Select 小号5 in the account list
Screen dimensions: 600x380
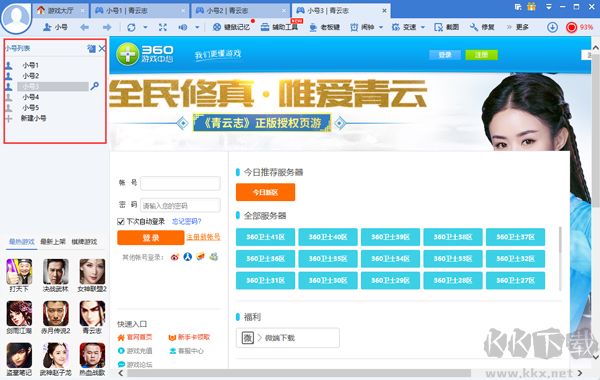tap(31, 108)
